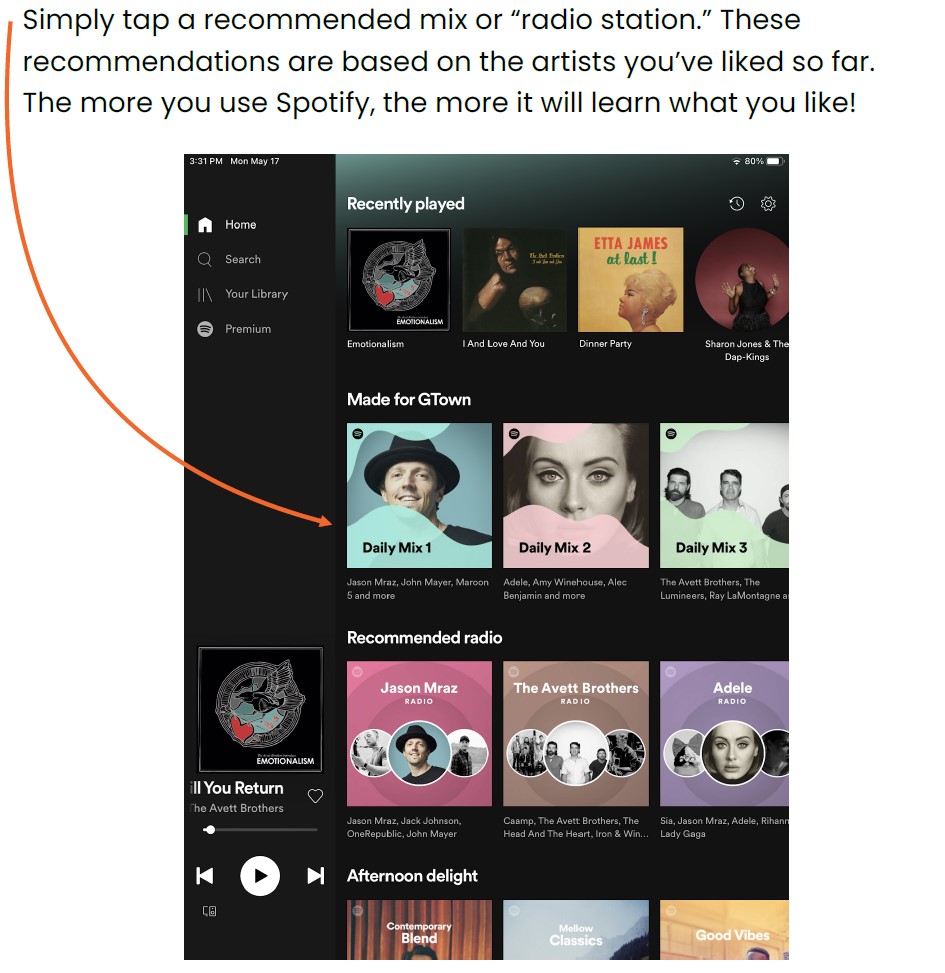Viewport: 945px width, 973px height.
Task: Open Mellow Classics playlist
Action: tap(576, 930)
